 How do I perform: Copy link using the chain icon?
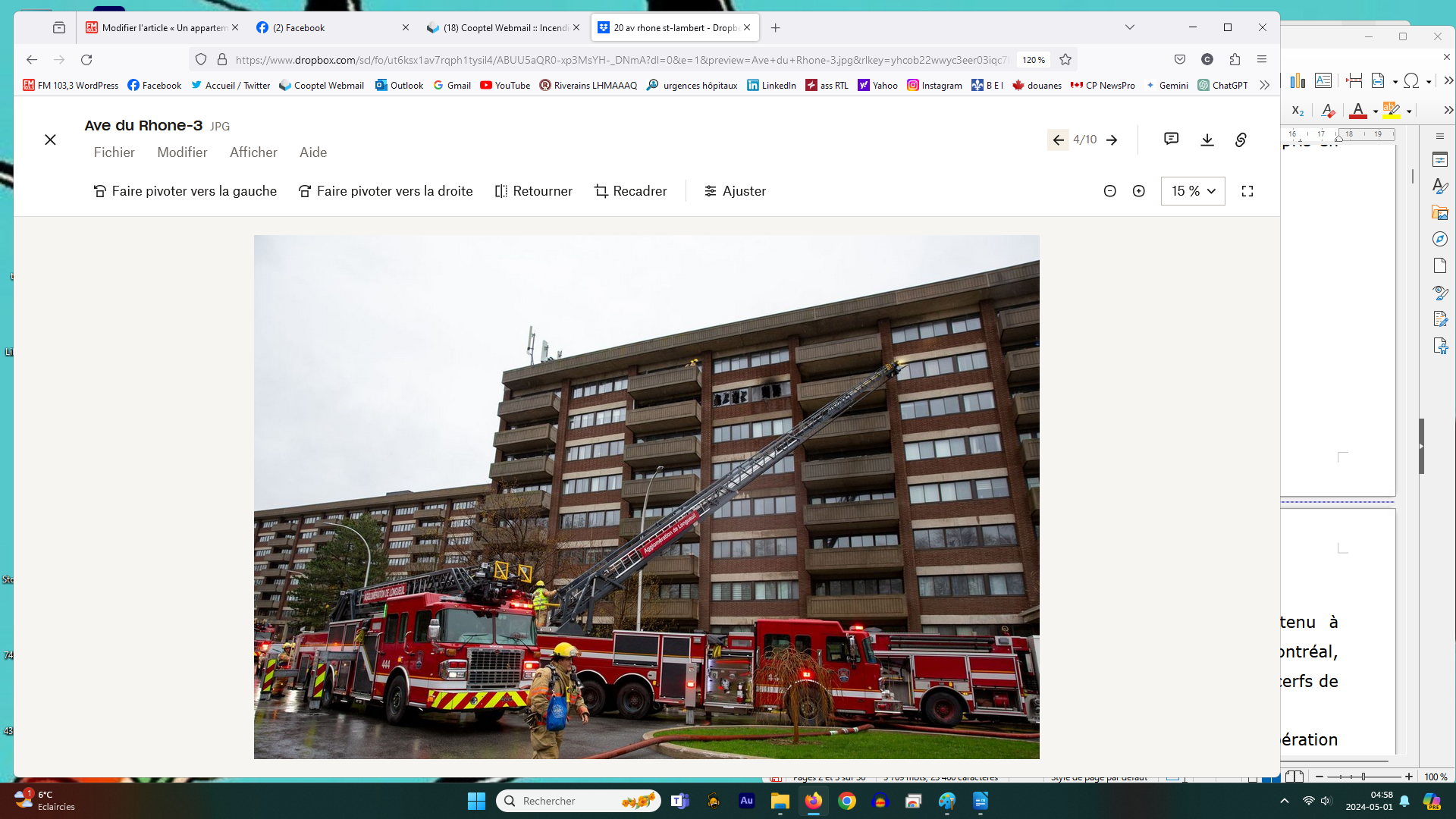[1241, 140]
